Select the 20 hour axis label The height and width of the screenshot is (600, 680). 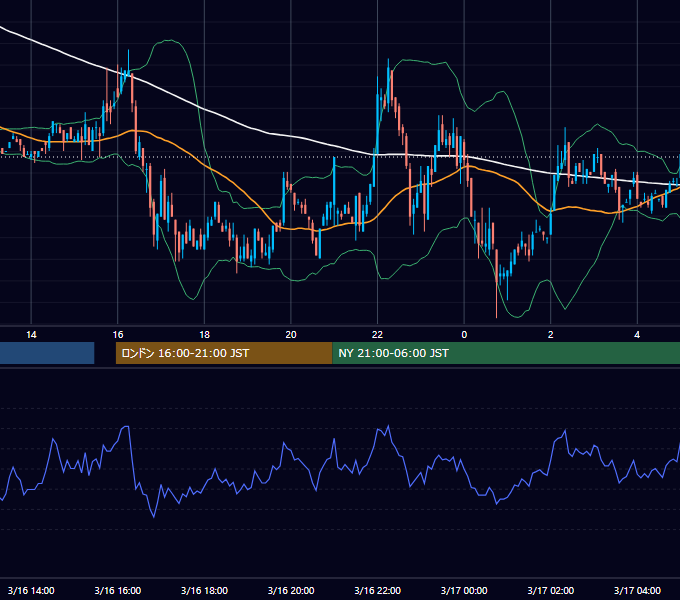click(291, 335)
